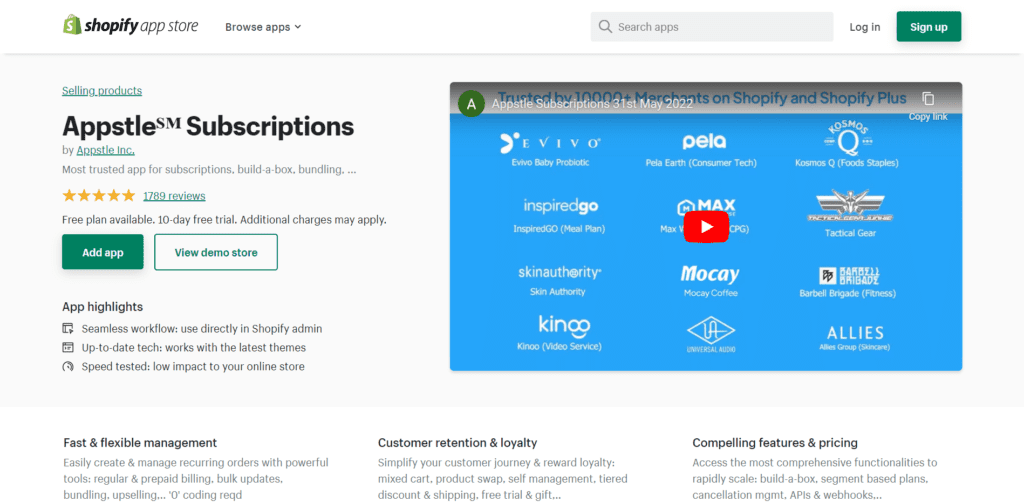Open the Selling products breadcrumb link
1024x502 pixels.
[x=102, y=91]
